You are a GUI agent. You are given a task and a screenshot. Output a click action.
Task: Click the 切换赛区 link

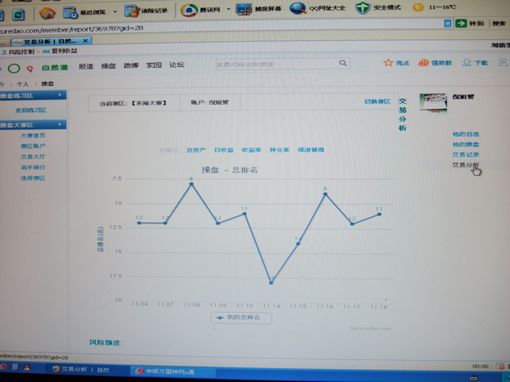[377, 101]
